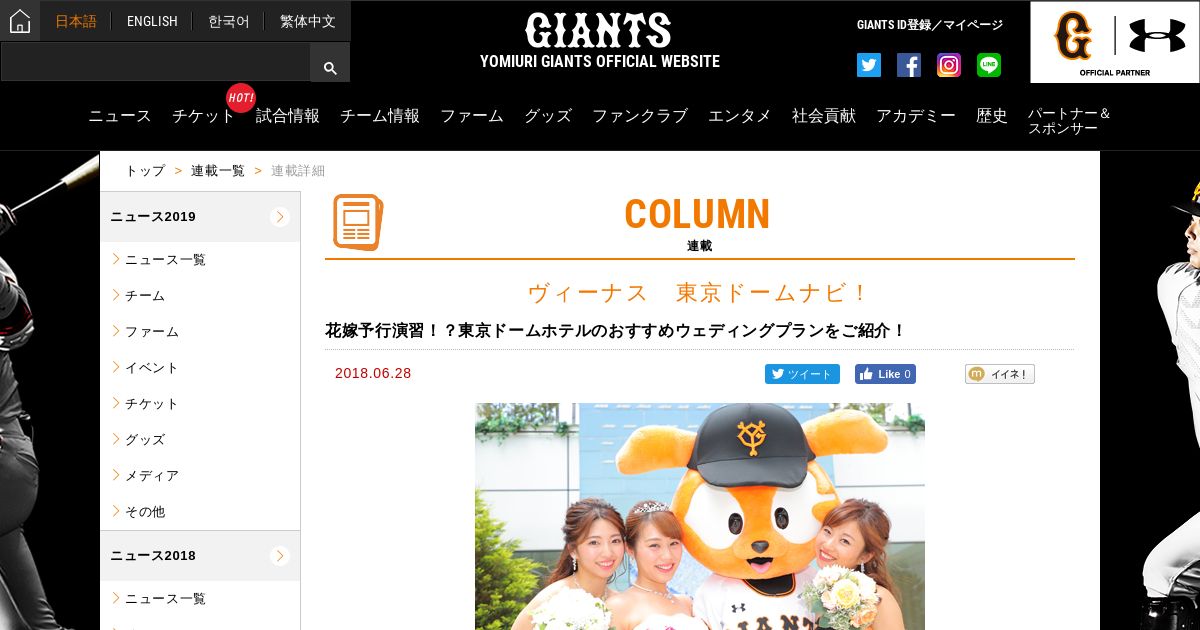Open the Giants Facebook page icon

909,65
